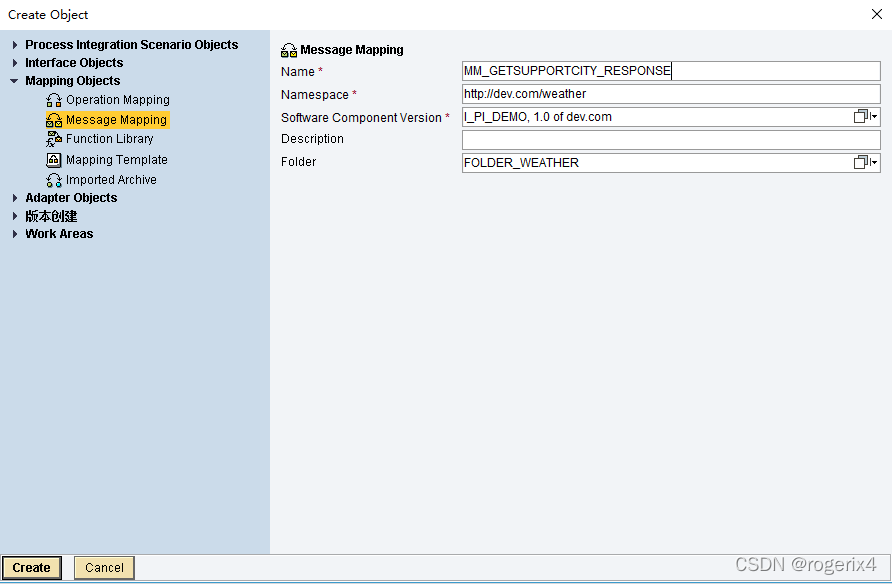The image size is (892, 584).
Task: Select Function Library in the tree
Action: 109,139
